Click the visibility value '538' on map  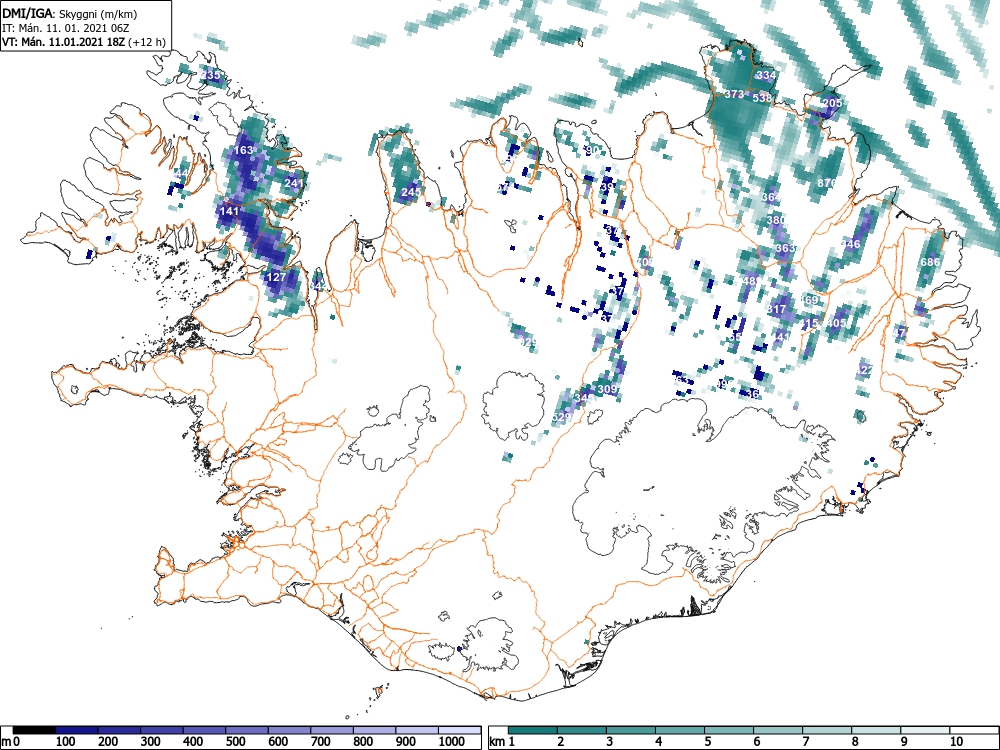pyautogui.click(x=762, y=98)
